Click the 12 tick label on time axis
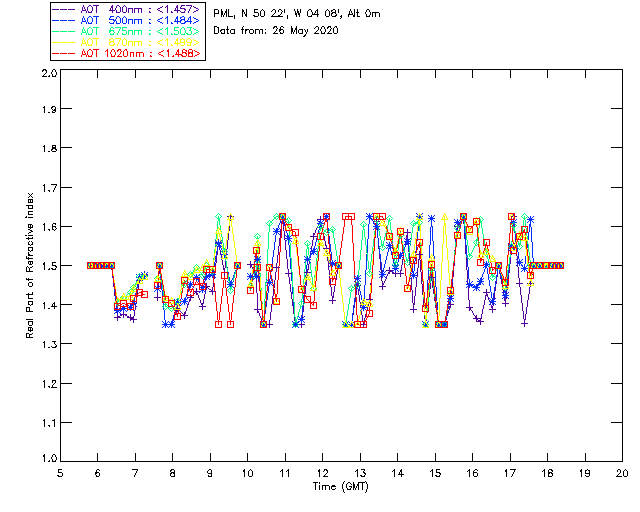This screenshot has height=512, width=640. [x=322, y=473]
